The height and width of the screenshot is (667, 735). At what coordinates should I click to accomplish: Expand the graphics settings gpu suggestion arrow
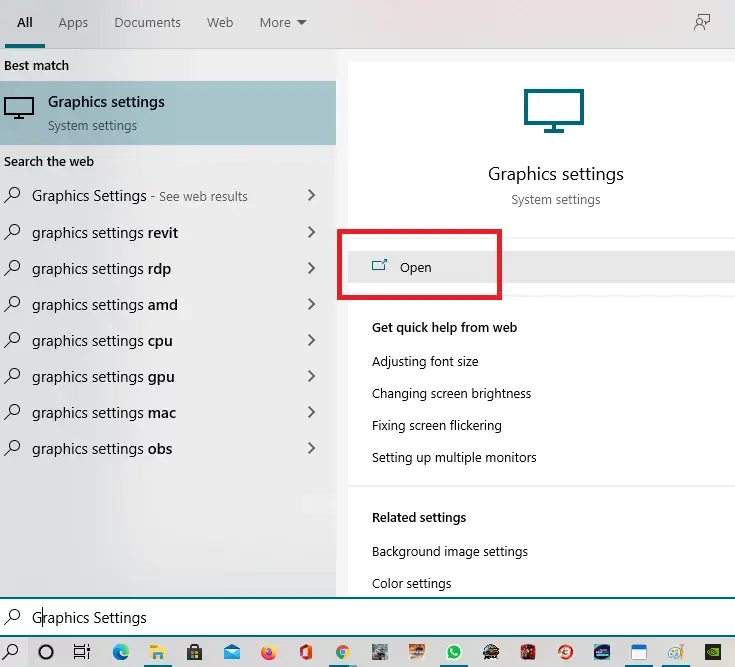(311, 376)
